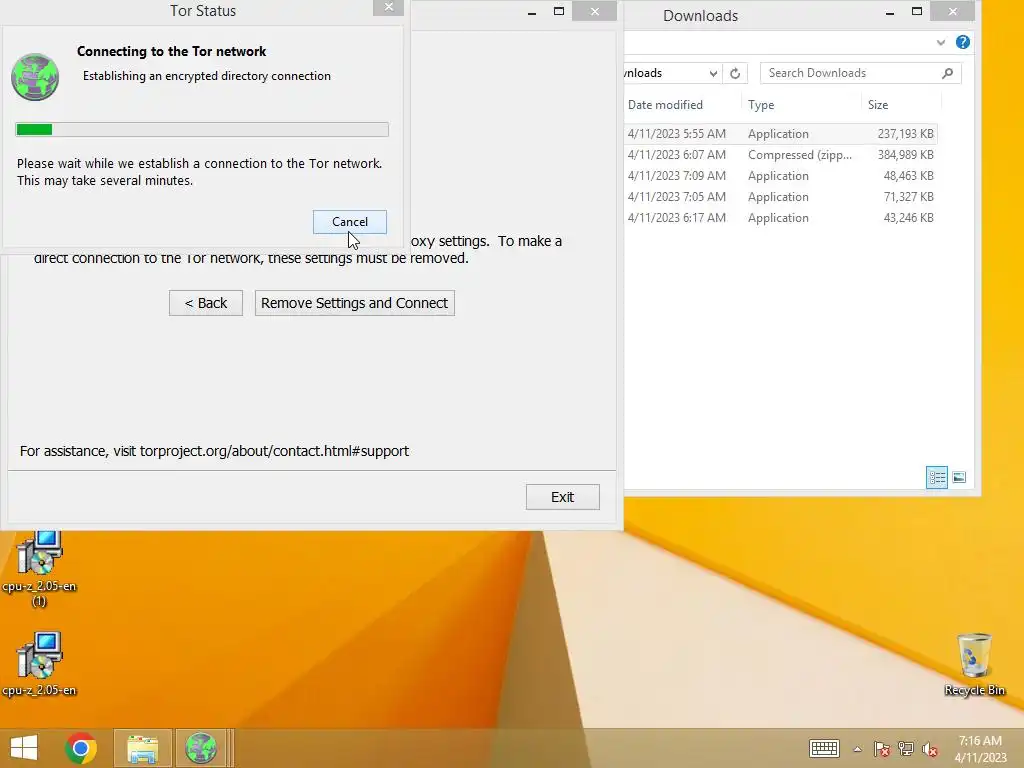The width and height of the screenshot is (1024, 768).
Task: Close the Tor setup window
Action: point(594,11)
